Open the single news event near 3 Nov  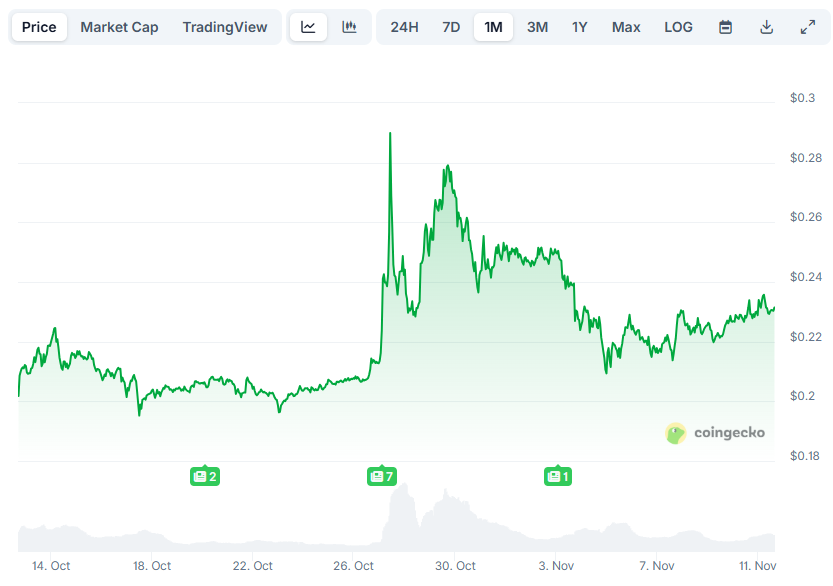(x=557, y=476)
